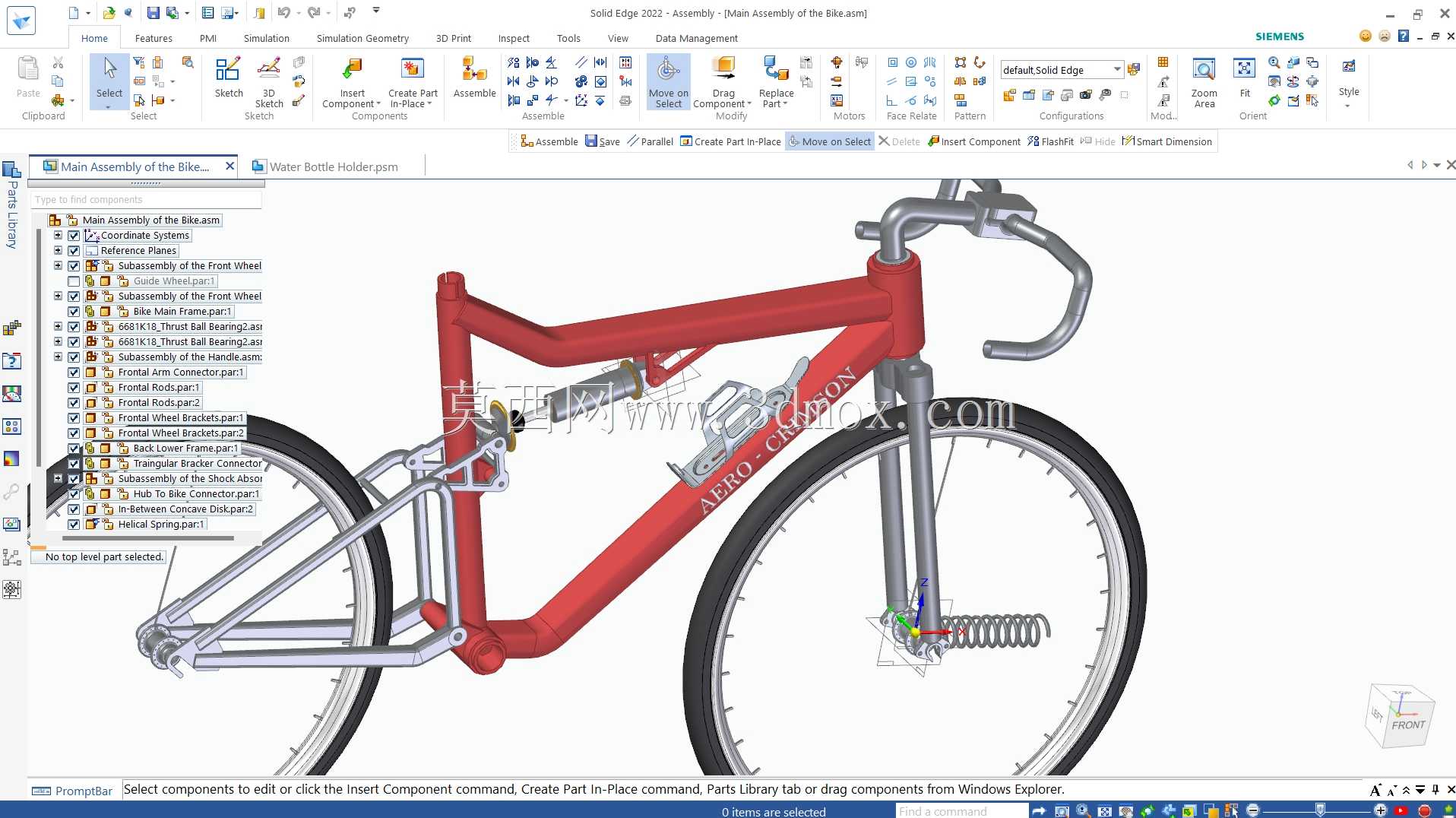Open FlashFit from the command bar
1456x818 pixels.
point(1050,141)
